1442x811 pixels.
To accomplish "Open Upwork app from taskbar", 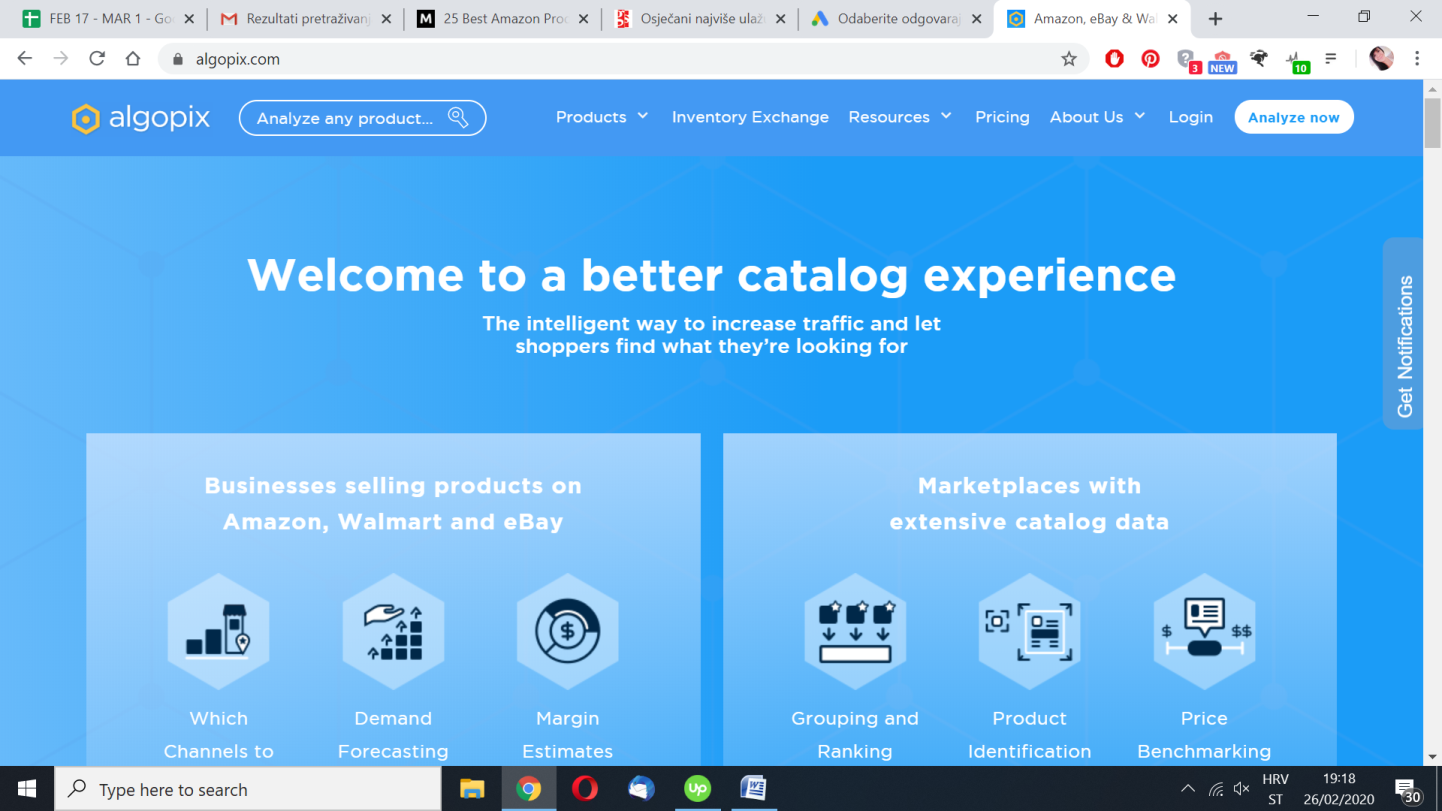I will pos(697,789).
